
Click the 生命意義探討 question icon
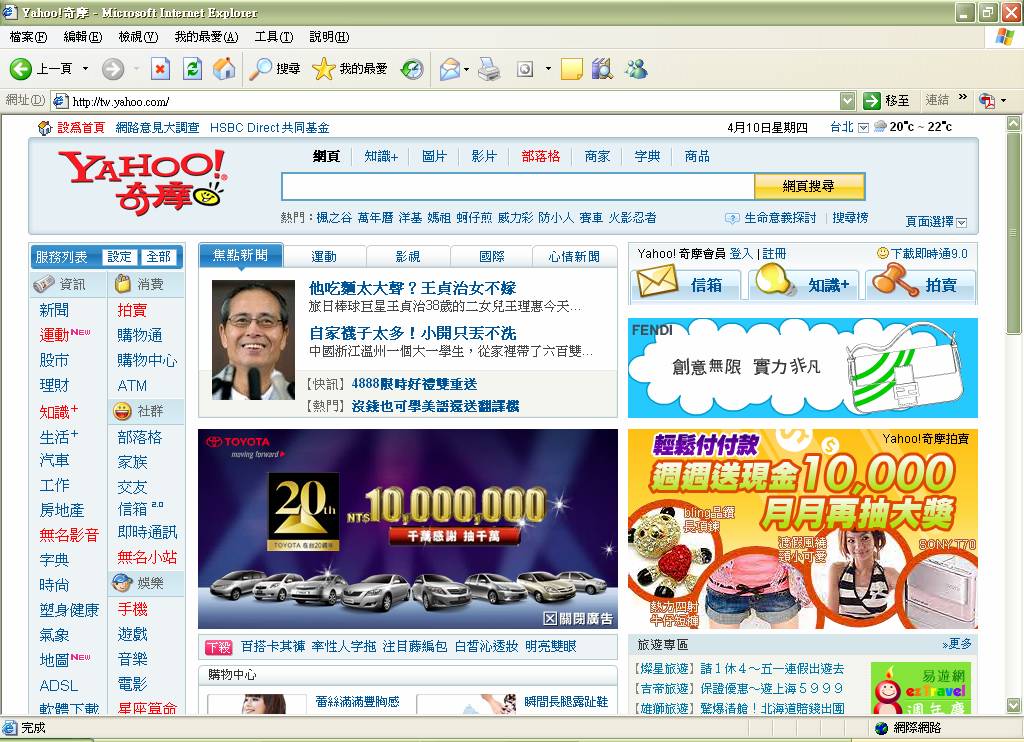pyautogui.click(x=732, y=218)
